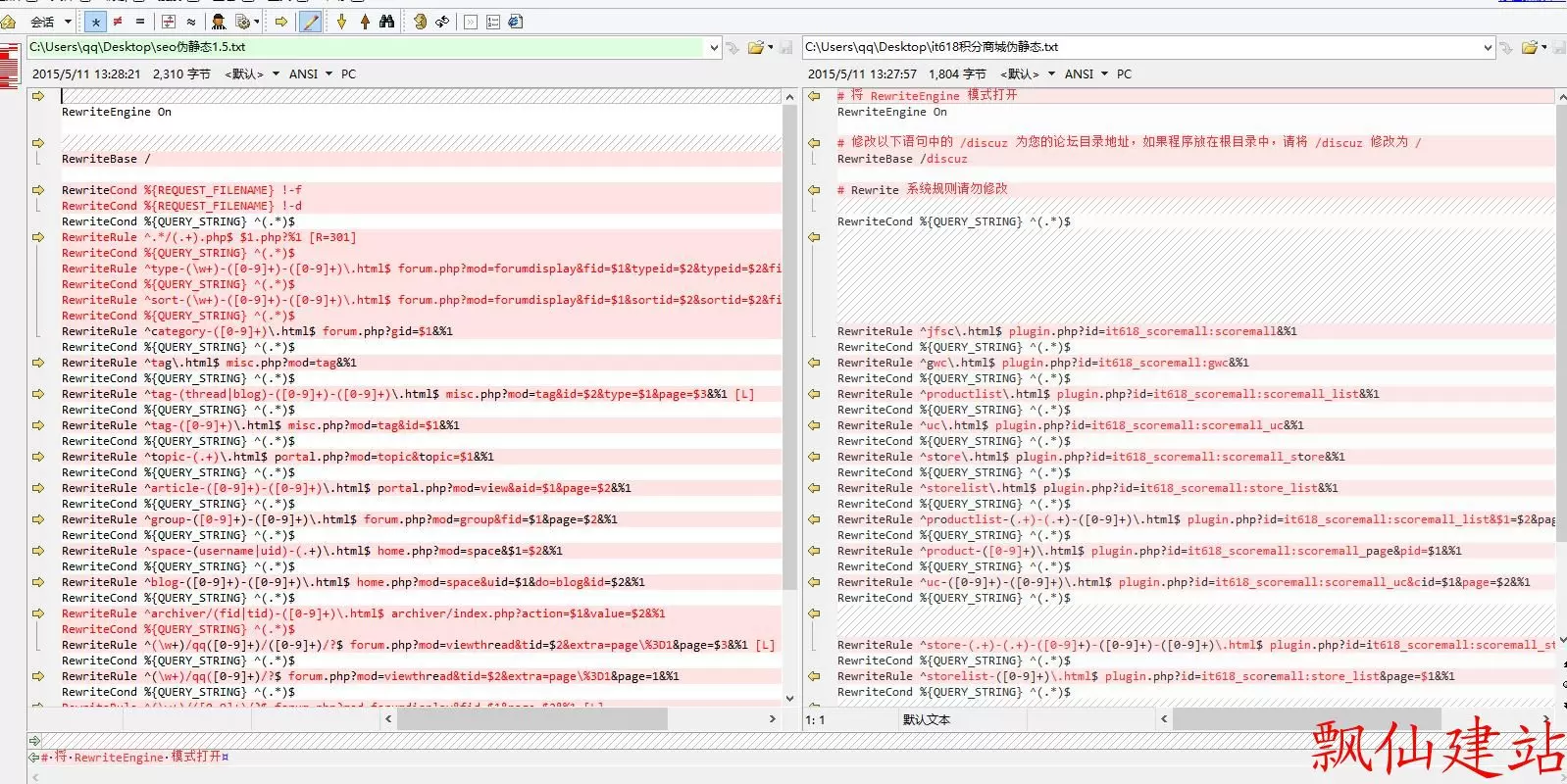Open the home view icon
1567x784 pixels.
tap(9, 22)
